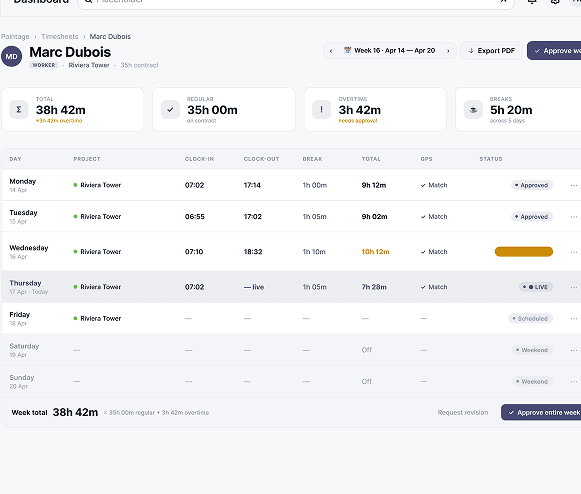Viewport: 581px width, 494px height.
Task: Go to next week arrow
Action: (448, 51)
